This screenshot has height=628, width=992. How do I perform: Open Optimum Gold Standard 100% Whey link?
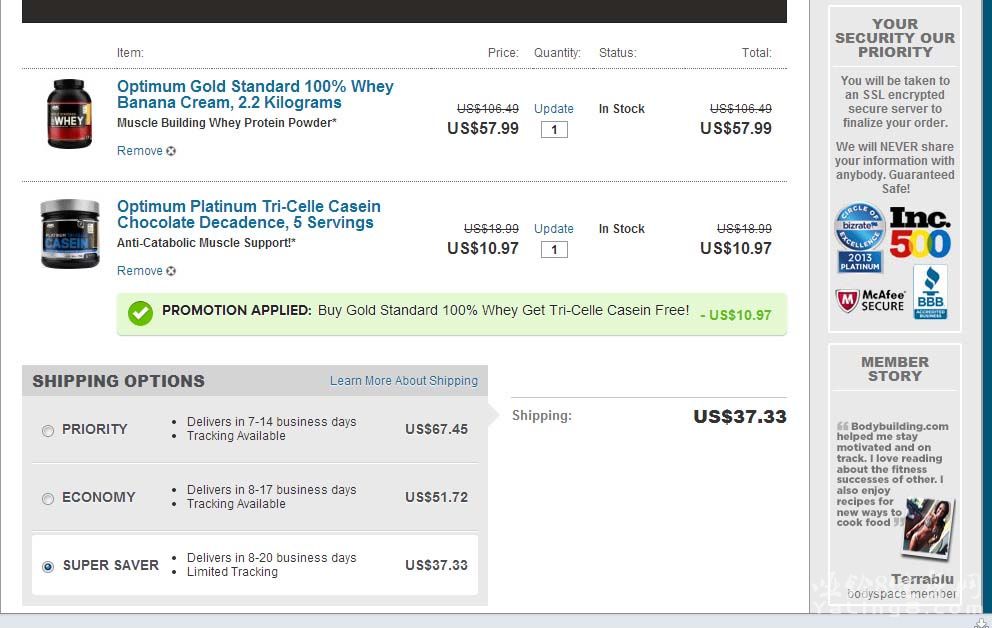(x=255, y=94)
